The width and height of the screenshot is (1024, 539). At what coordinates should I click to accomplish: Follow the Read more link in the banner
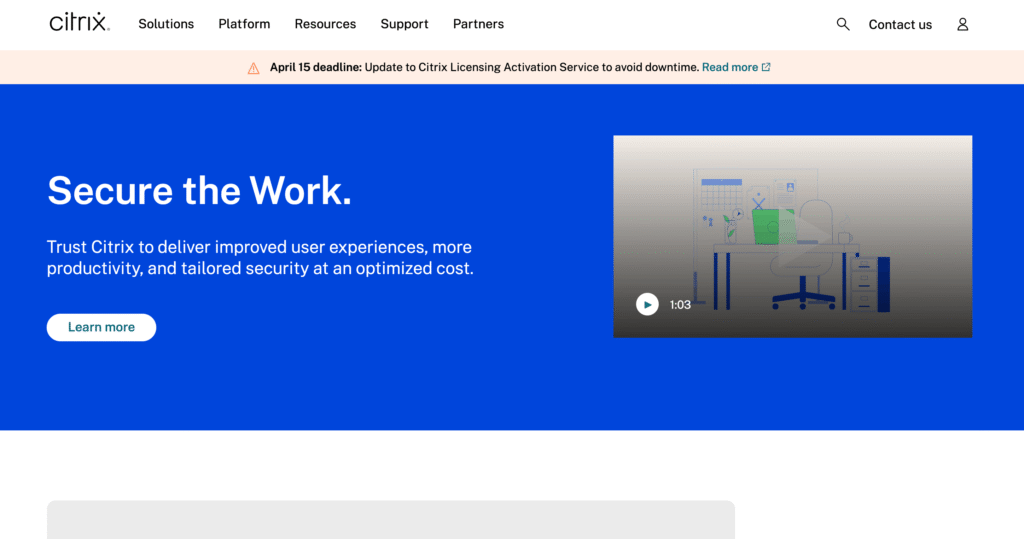point(729,68)
